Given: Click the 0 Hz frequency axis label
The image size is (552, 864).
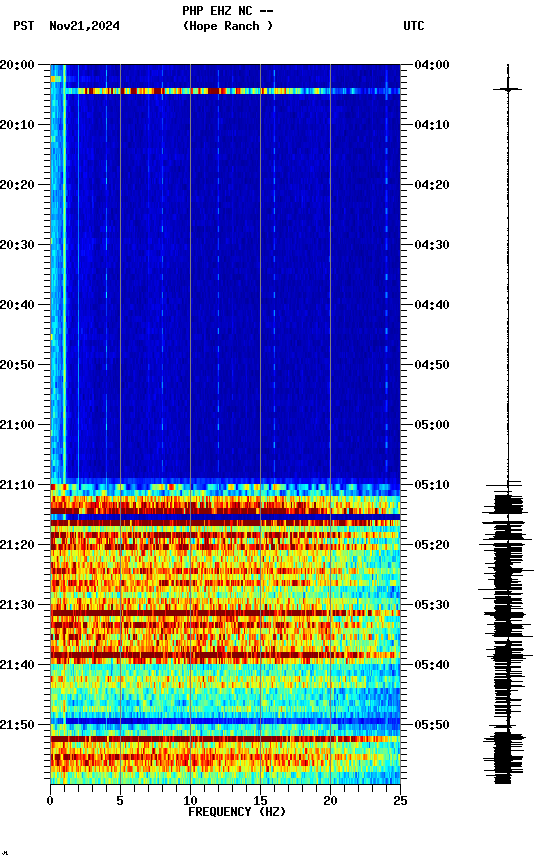Looking at the screenshot, I should coord(50,801).
